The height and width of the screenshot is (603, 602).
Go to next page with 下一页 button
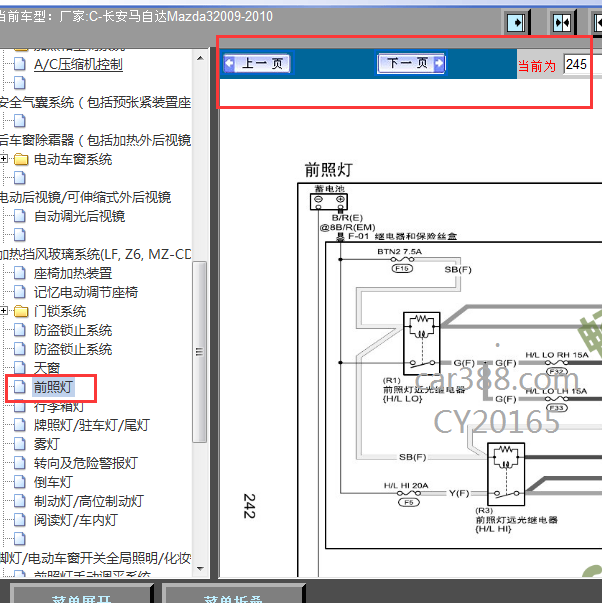(411, 63)
